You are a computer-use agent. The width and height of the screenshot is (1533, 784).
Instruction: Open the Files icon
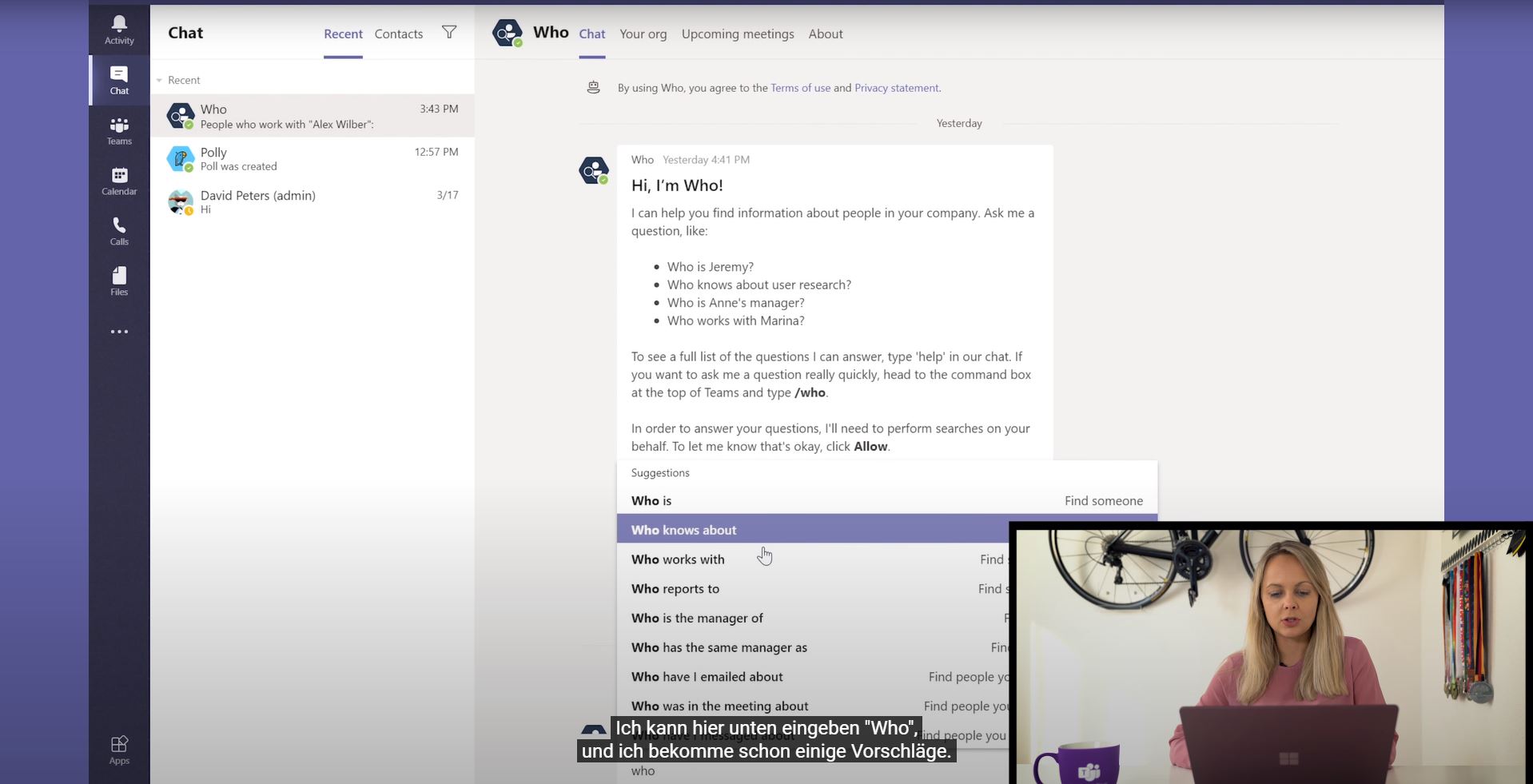point(118,278)
